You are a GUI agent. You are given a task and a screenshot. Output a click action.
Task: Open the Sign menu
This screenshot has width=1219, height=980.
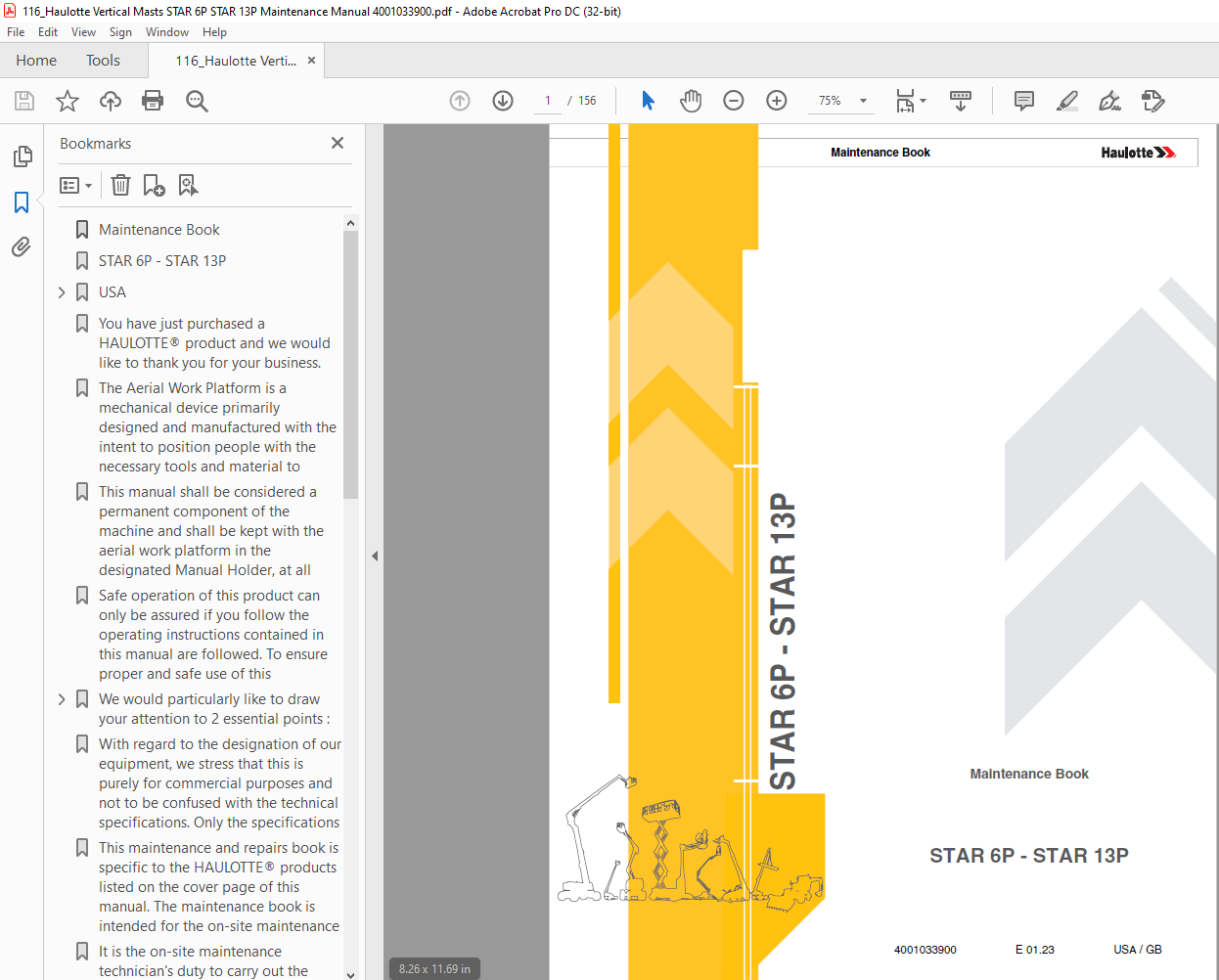point(120,32)
